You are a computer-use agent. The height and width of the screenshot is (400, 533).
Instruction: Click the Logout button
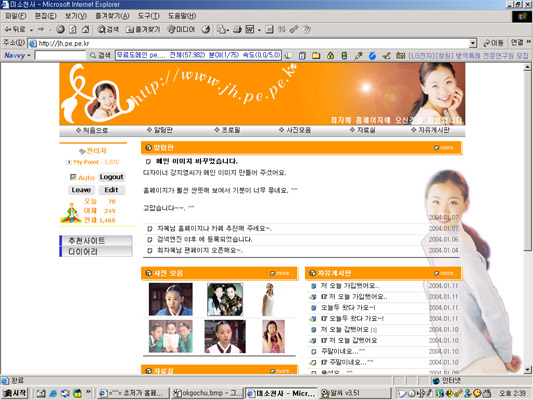[111, 177]
